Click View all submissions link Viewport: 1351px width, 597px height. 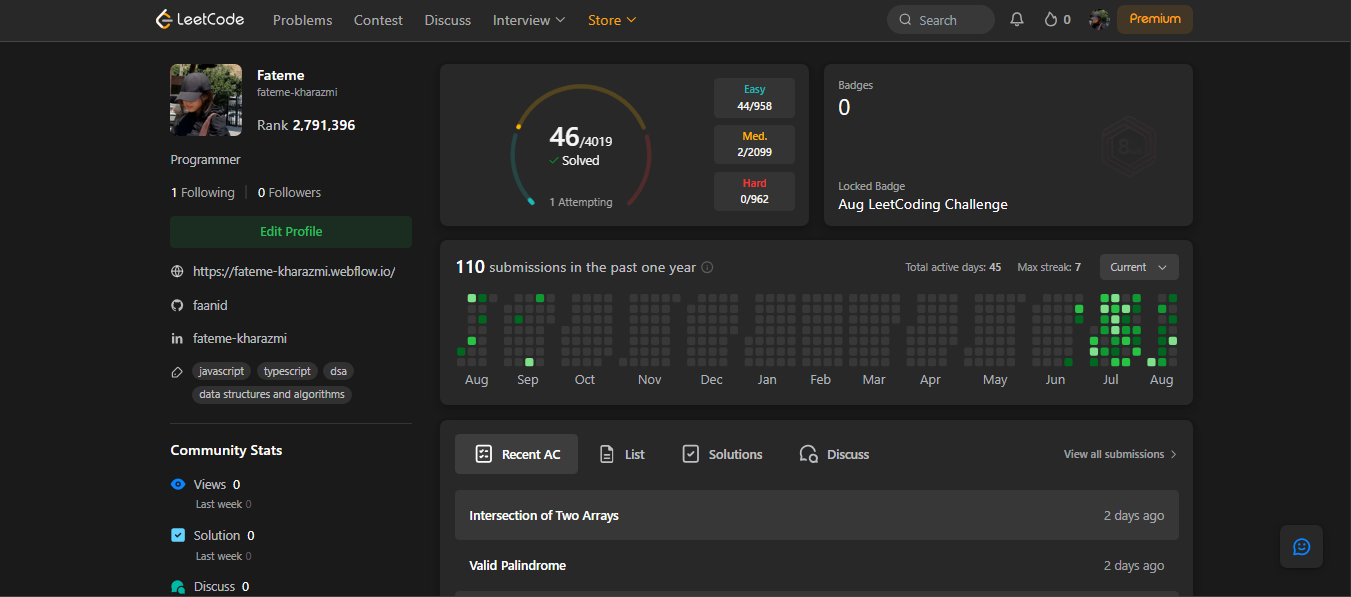[x=1121, y=454]
